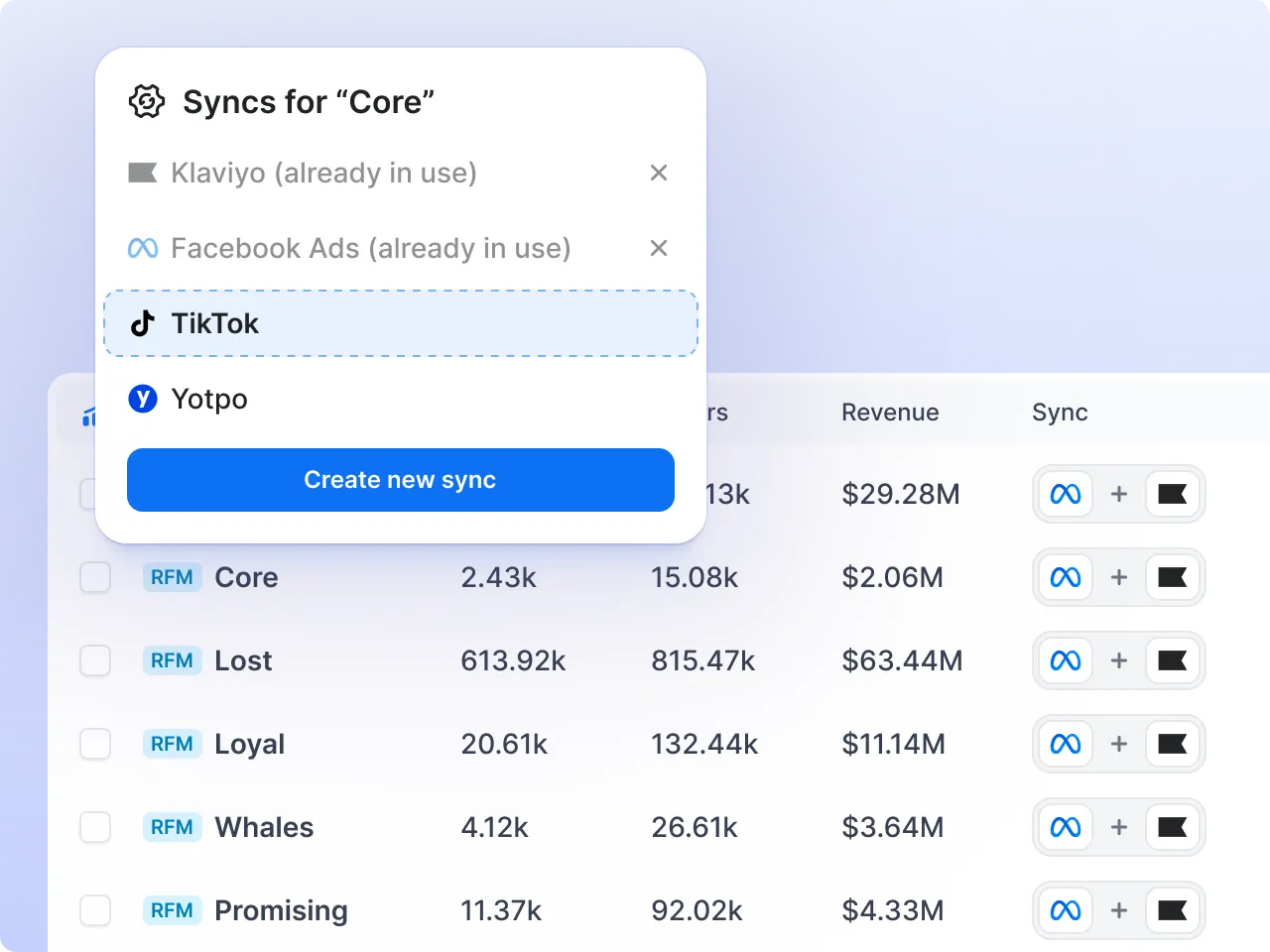This screenshot has height=952, width=1270.
Task: Click the 613.92k value in Lost row
Action: 513,660
